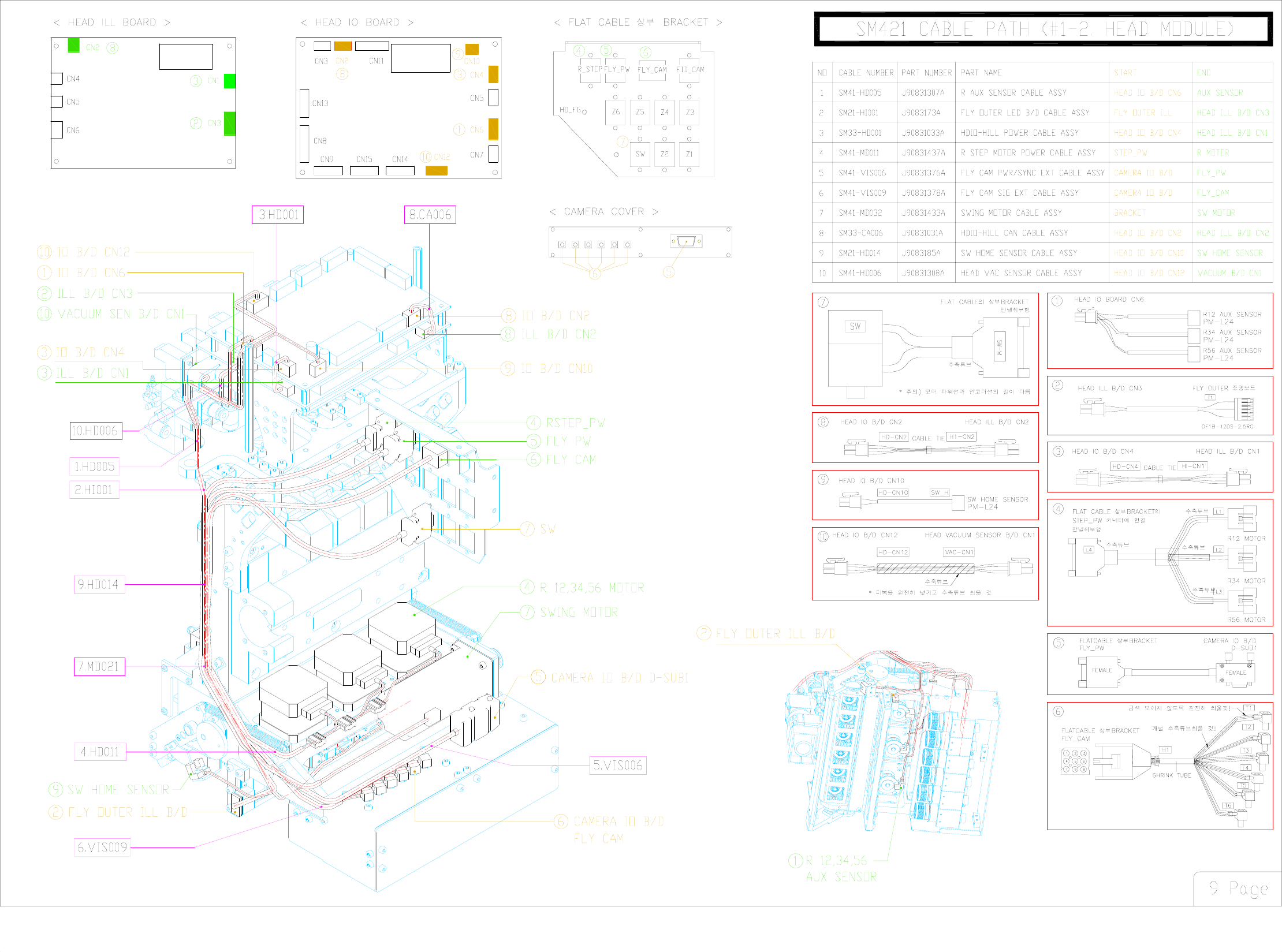The width and height of the screenshot is (1282, 952).
Task: Click the 7.MD021 magenta label box
Action: 99,667
